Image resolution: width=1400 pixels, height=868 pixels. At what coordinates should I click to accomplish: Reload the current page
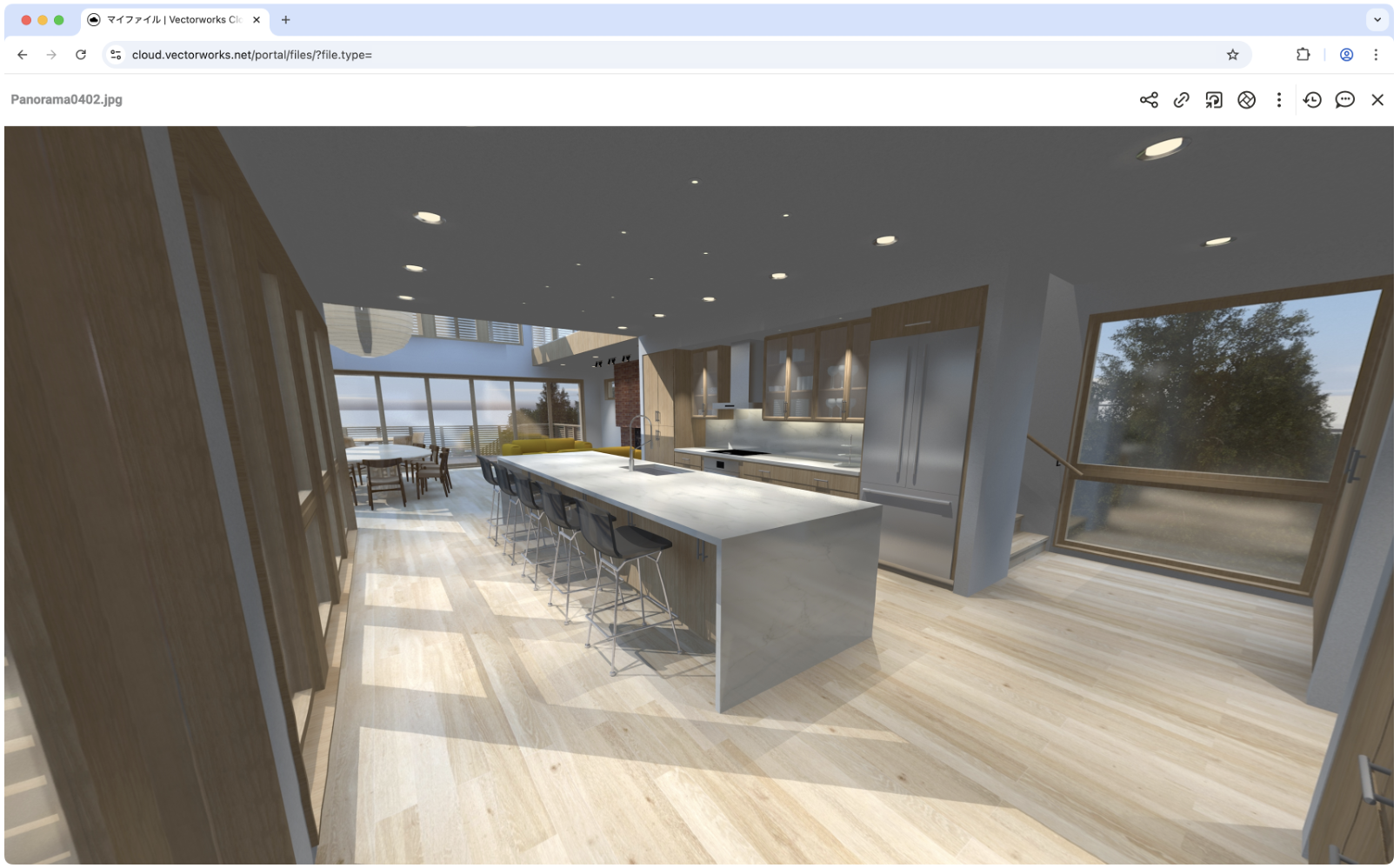click(81, 55)
